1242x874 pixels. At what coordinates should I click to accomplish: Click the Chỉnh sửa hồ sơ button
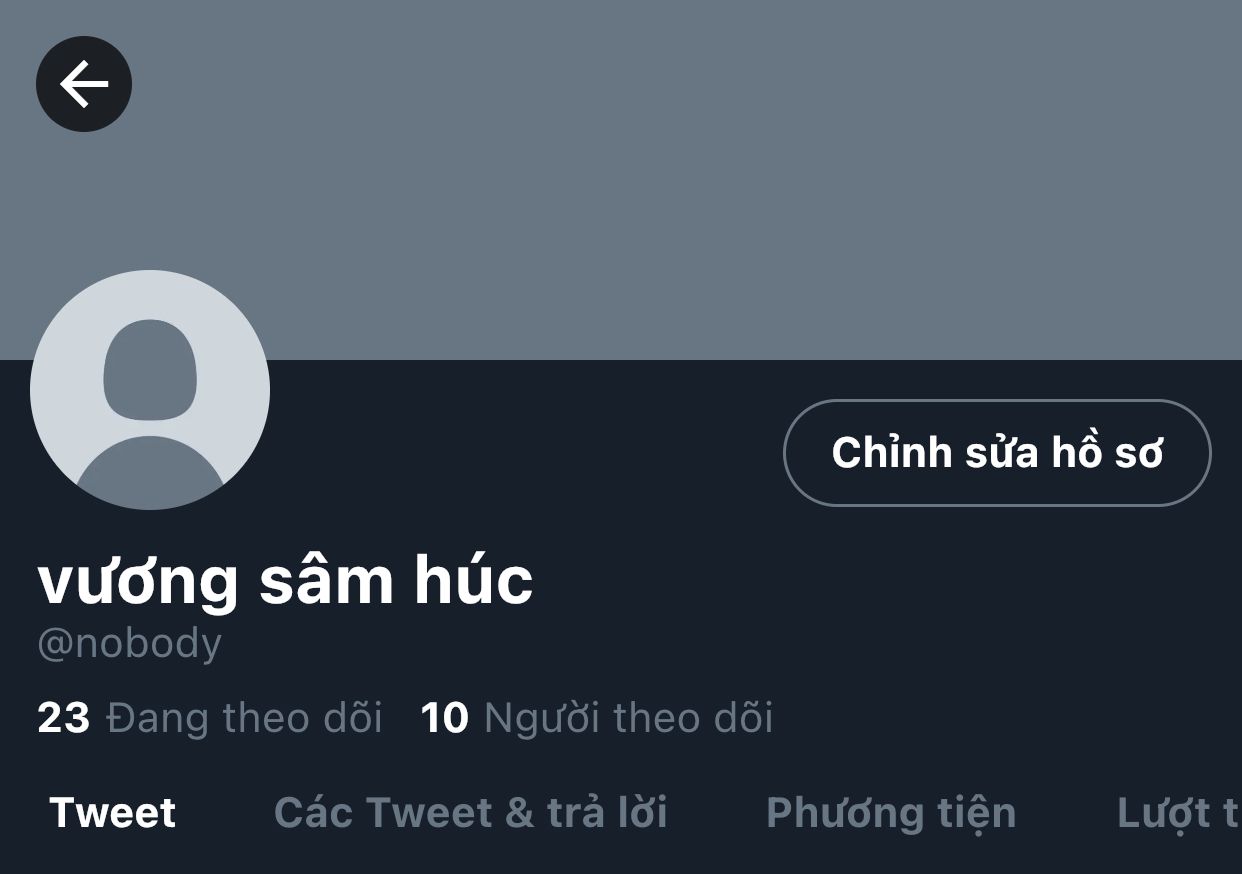[997, 453]
